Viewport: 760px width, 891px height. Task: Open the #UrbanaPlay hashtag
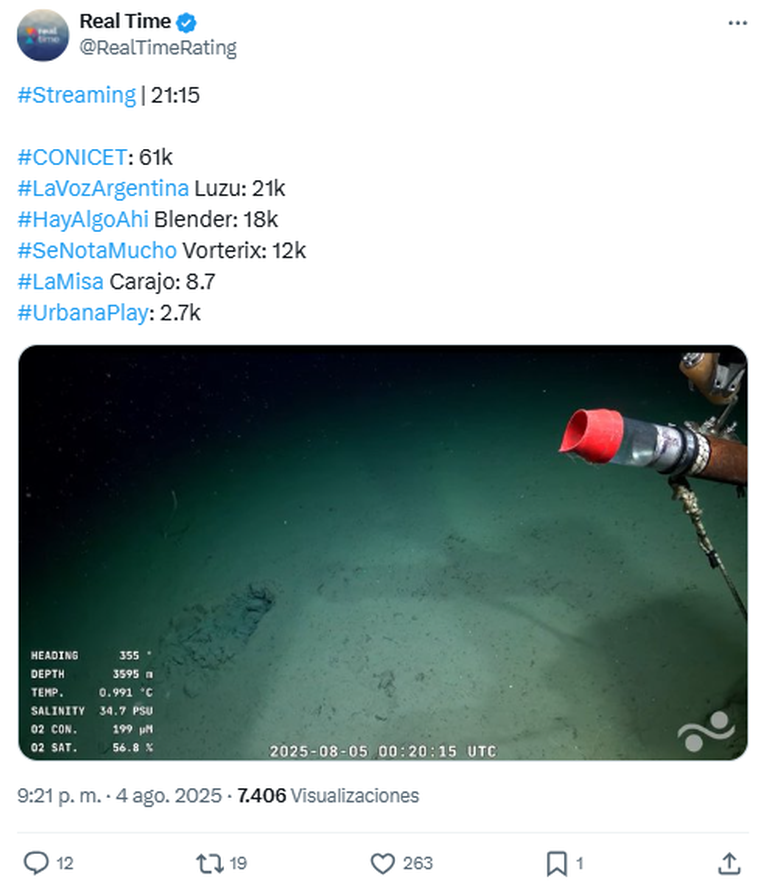tap(83, 313)
